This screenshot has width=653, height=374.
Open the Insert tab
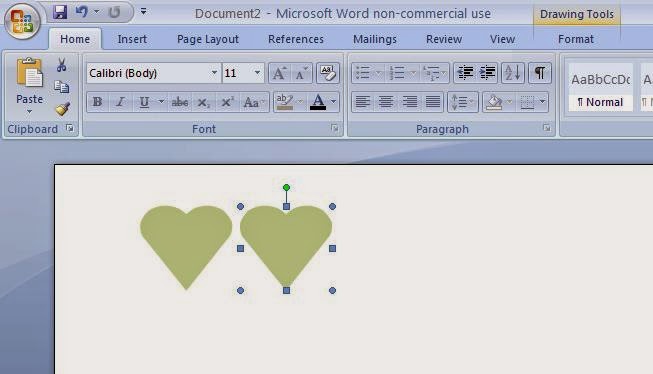[x=132, y=39]
